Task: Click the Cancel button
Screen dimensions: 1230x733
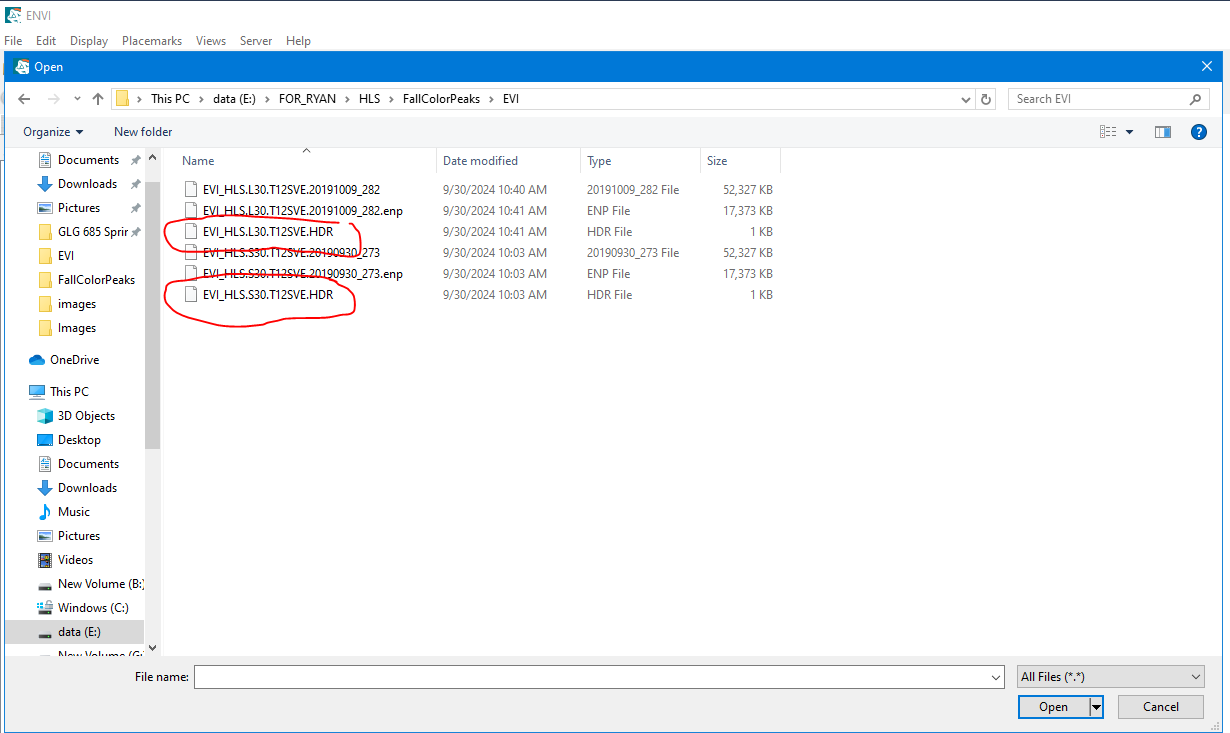Action: point(1160,707)
